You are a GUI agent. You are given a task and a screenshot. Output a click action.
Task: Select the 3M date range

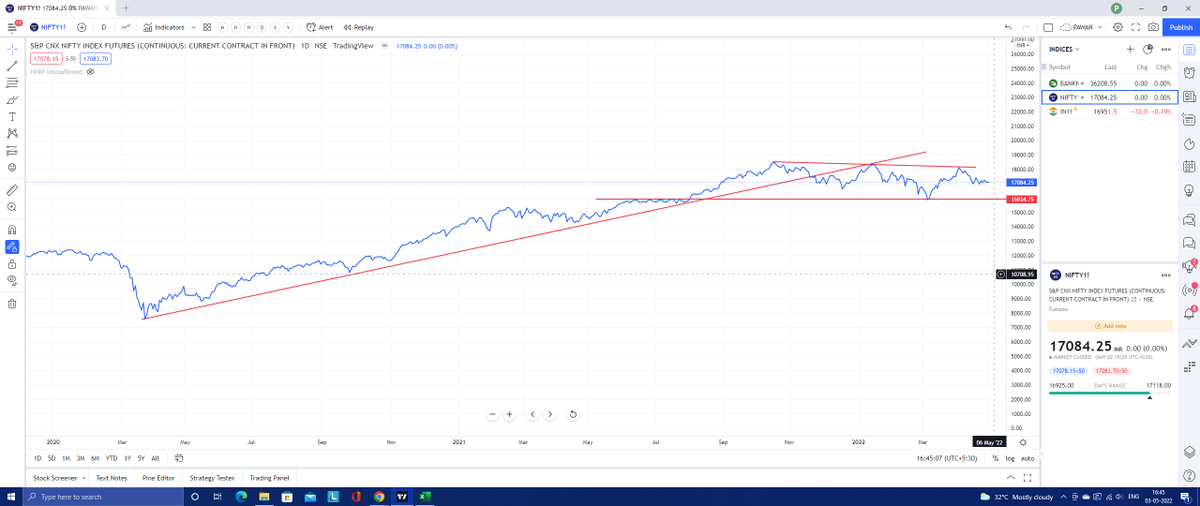81,458
